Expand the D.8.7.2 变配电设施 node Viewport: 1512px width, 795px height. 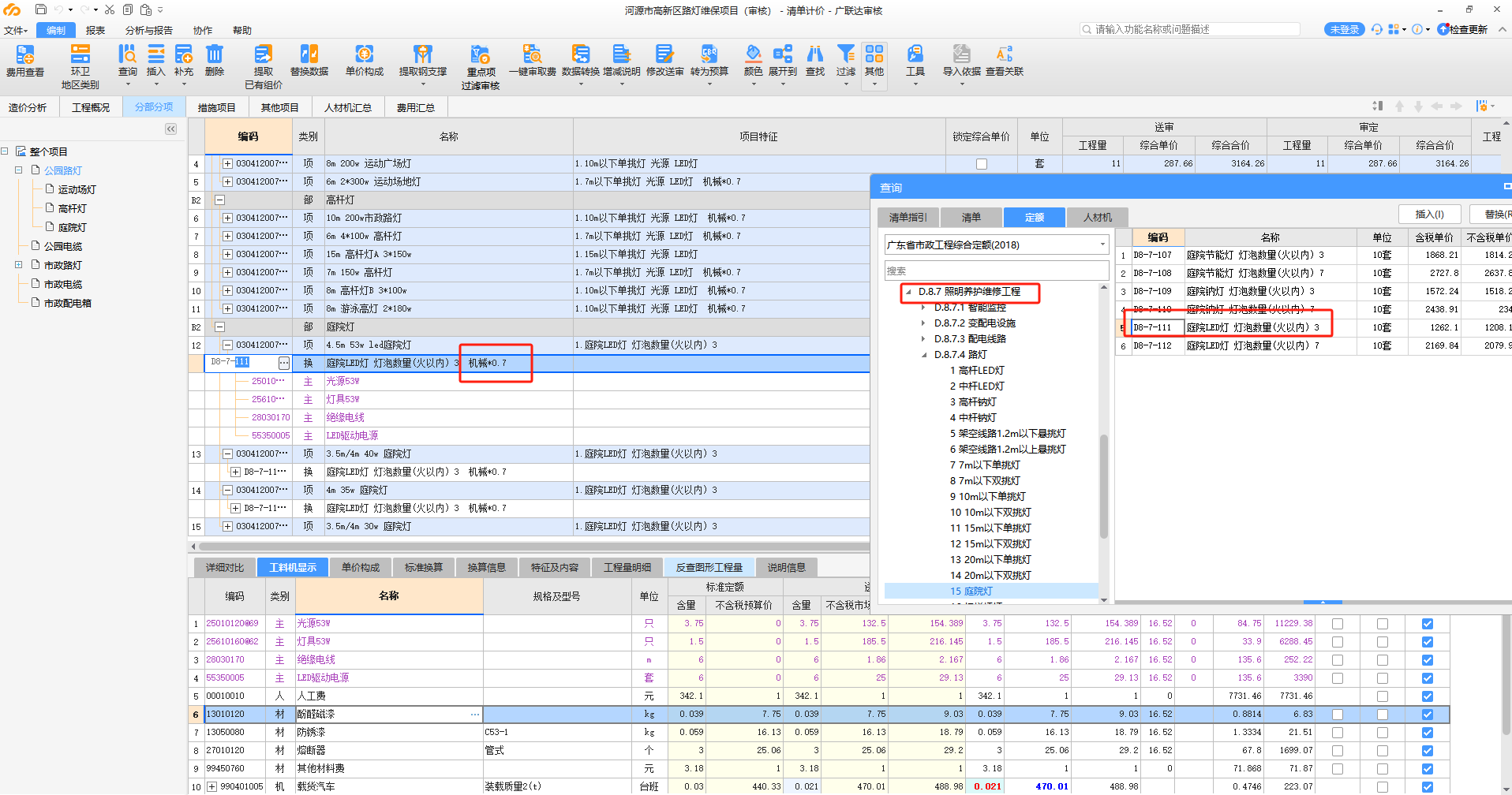click(923, 323)
